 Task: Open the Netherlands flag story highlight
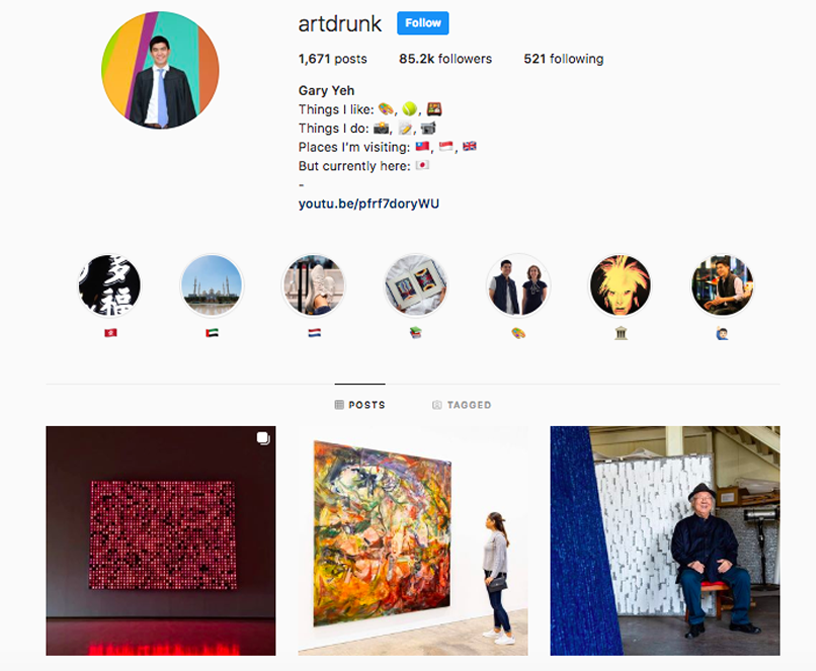(313, 285)
